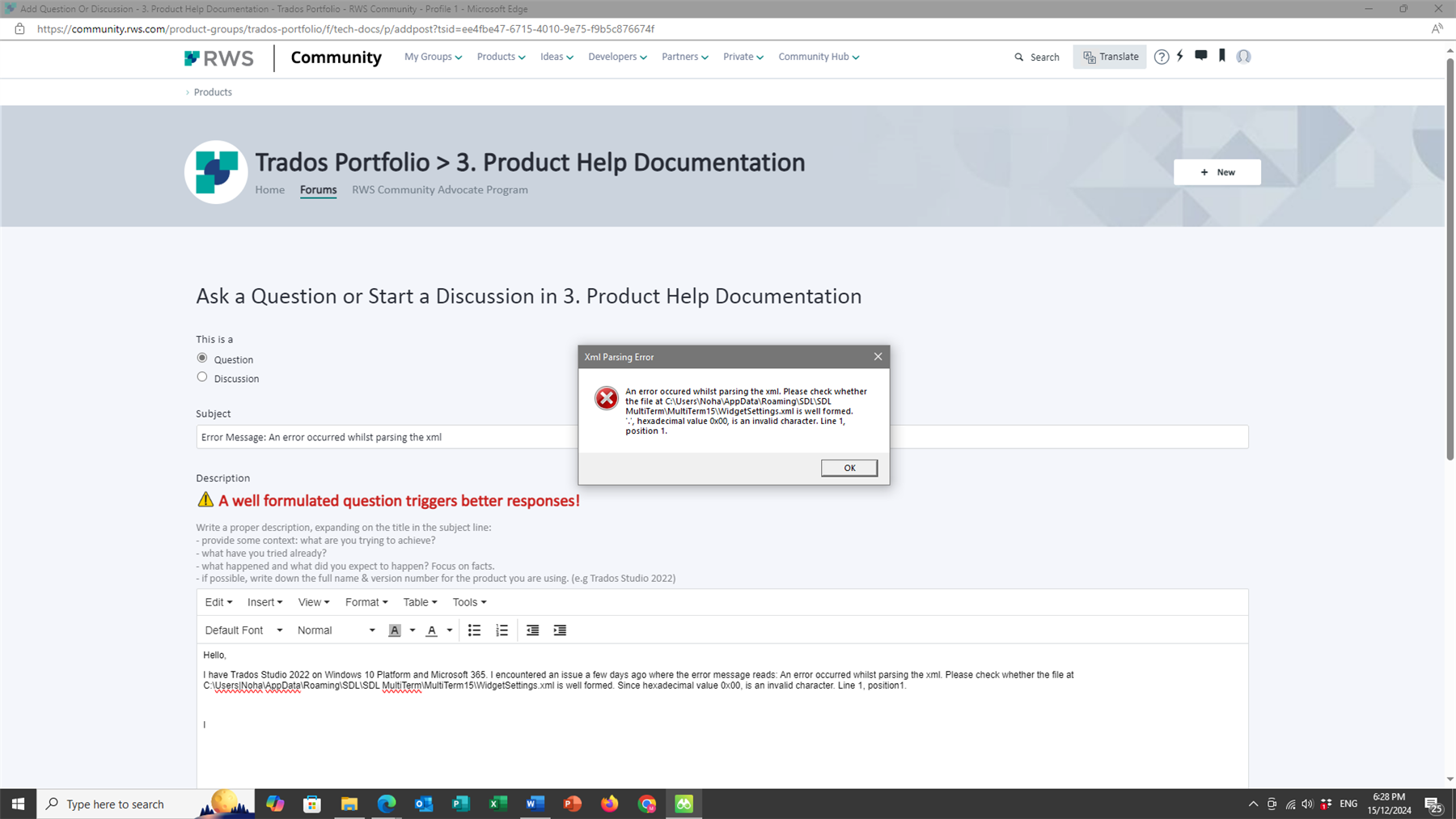The width and height of the screenshot is (1456, 819).
Task: Open Windows Start menu
Action: click(x=18, y=804)
